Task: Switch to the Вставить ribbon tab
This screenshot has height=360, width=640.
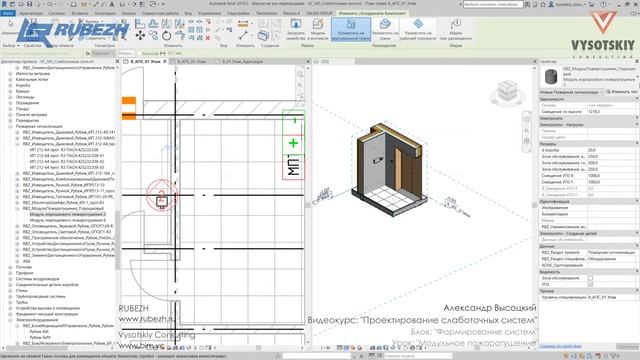Action: pos(80,13)
